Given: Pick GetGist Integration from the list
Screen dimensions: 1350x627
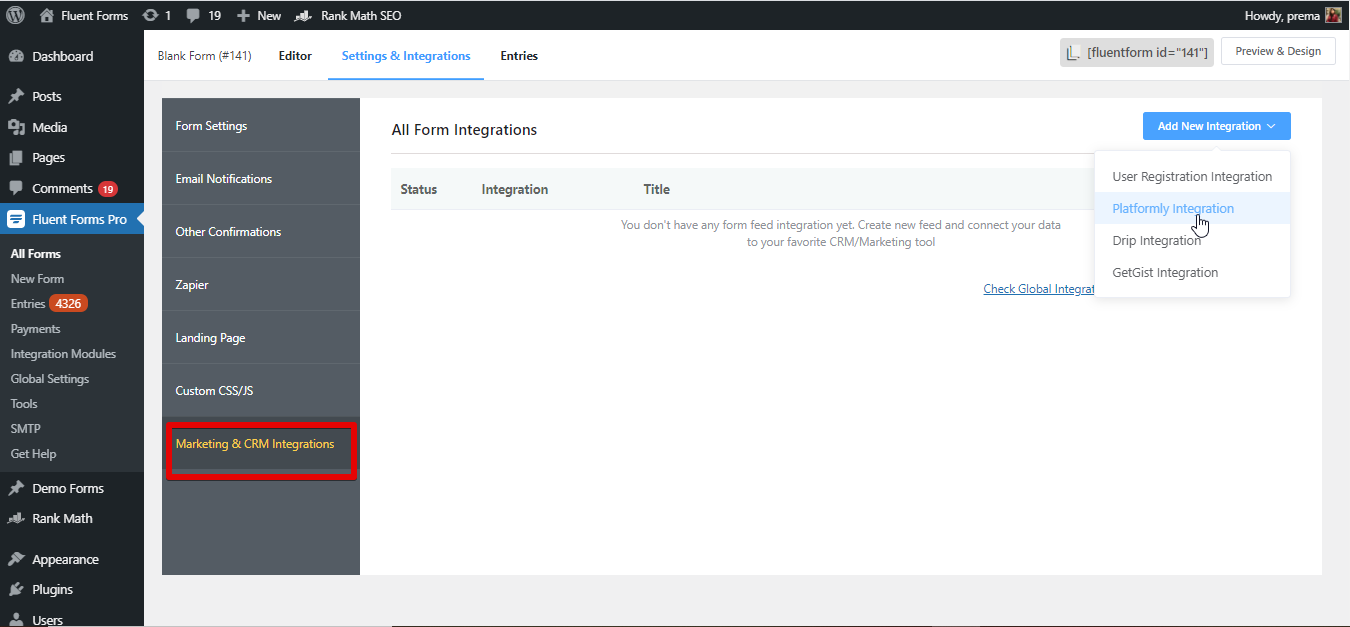Looking at the screenshot, I should pos(1192,273).
